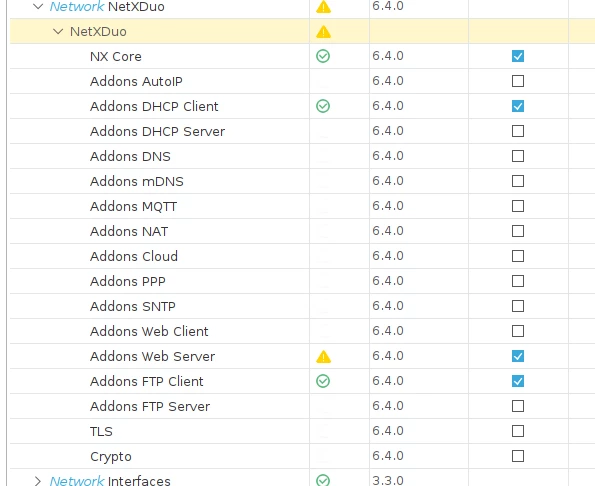
Task: Click version 3.3.0 of Network Interfaces
Action: 388,480
